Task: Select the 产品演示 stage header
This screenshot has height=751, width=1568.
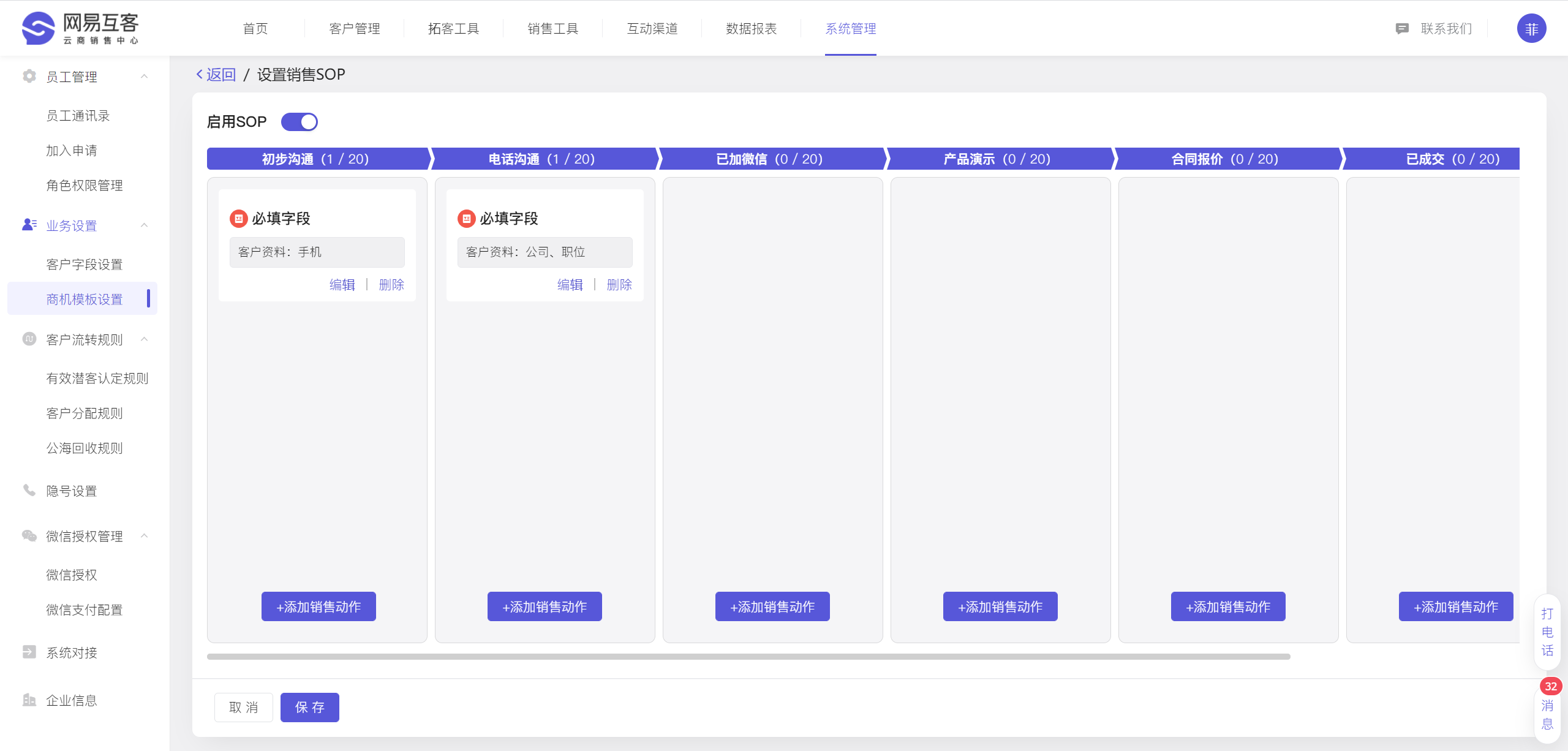Action: 1000,159
